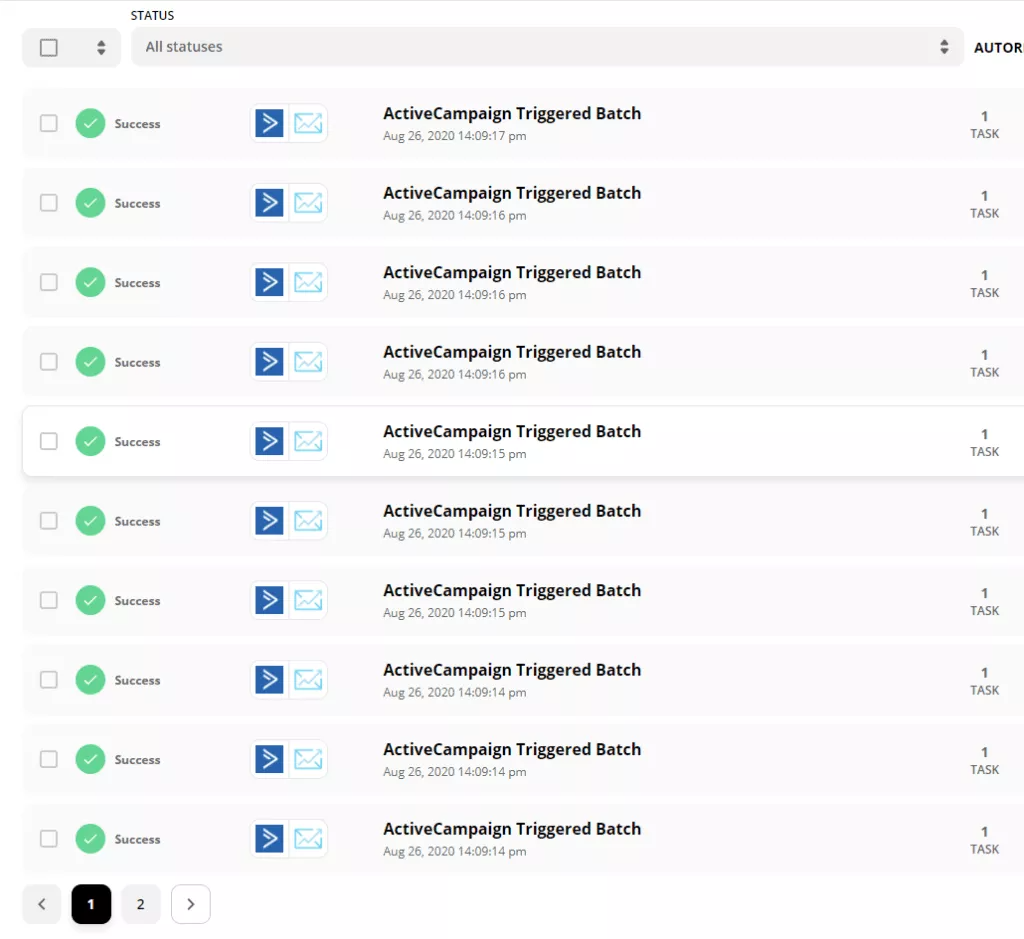The width and height of the screenshot is (1024, 939).
Task: Select the checkbox for the first 14:09:16 run
Action: pyautogui.click(x=48, y=202)
